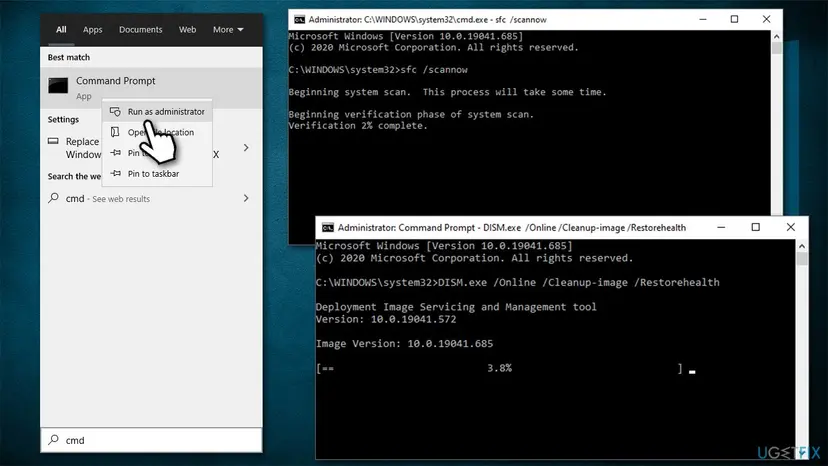Select the All search tab
The image size is (828, 466).
pos(61,30)
